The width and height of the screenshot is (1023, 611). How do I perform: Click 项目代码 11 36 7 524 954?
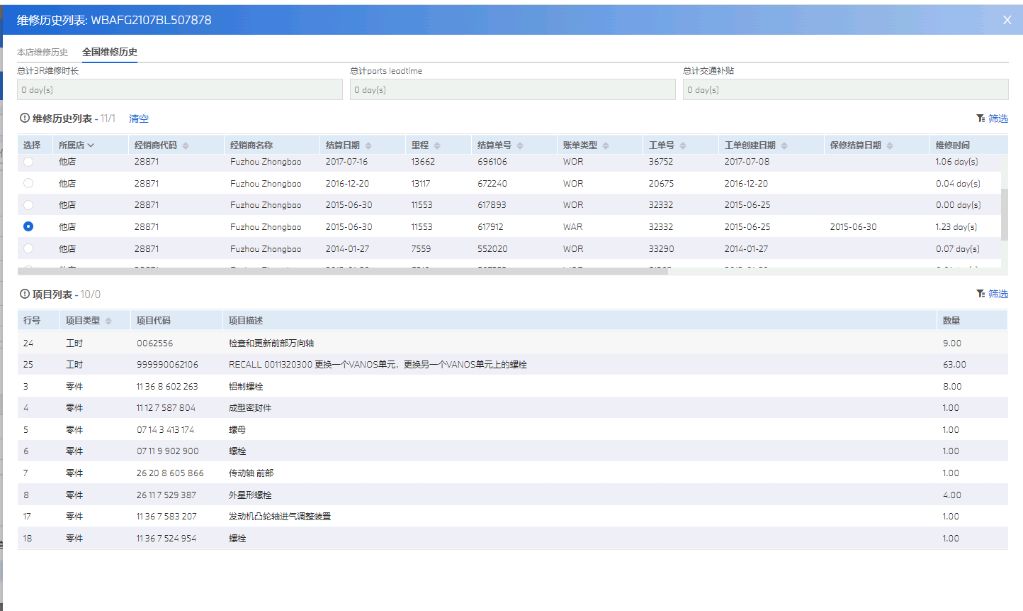(x=166, y=539)
